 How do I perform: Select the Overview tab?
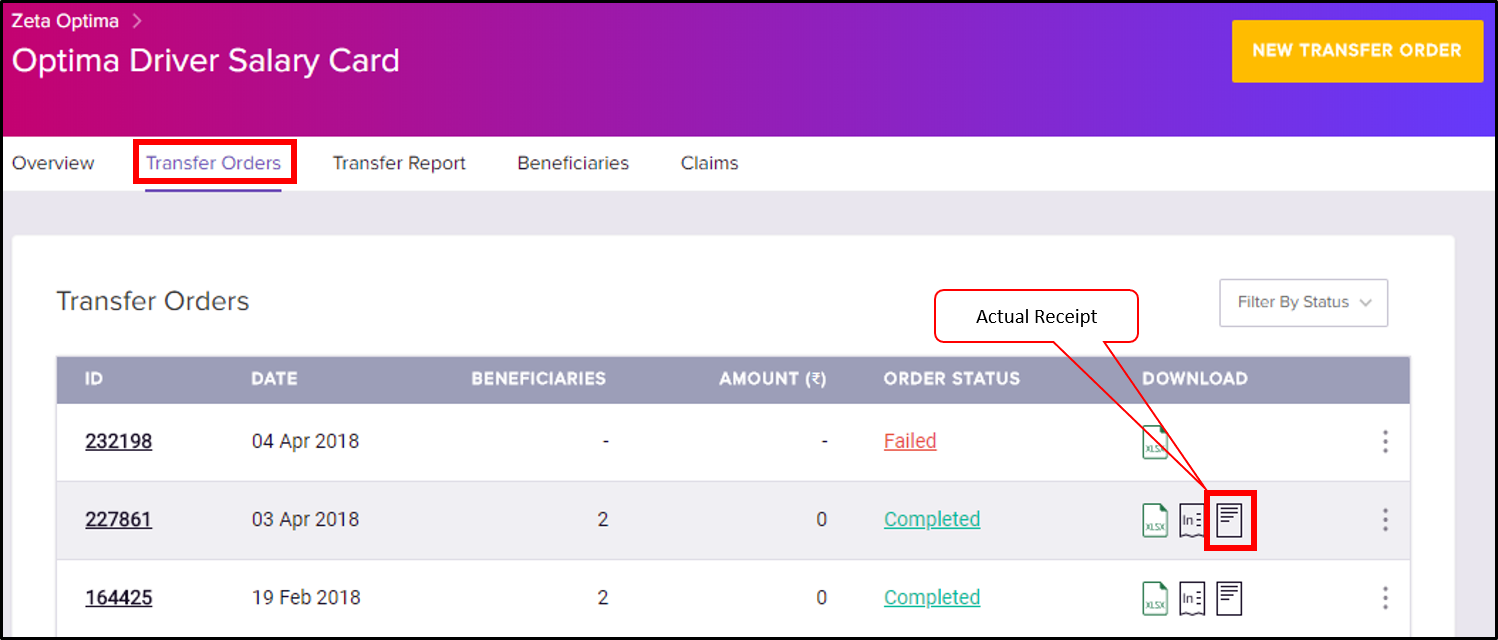point(53,163)
